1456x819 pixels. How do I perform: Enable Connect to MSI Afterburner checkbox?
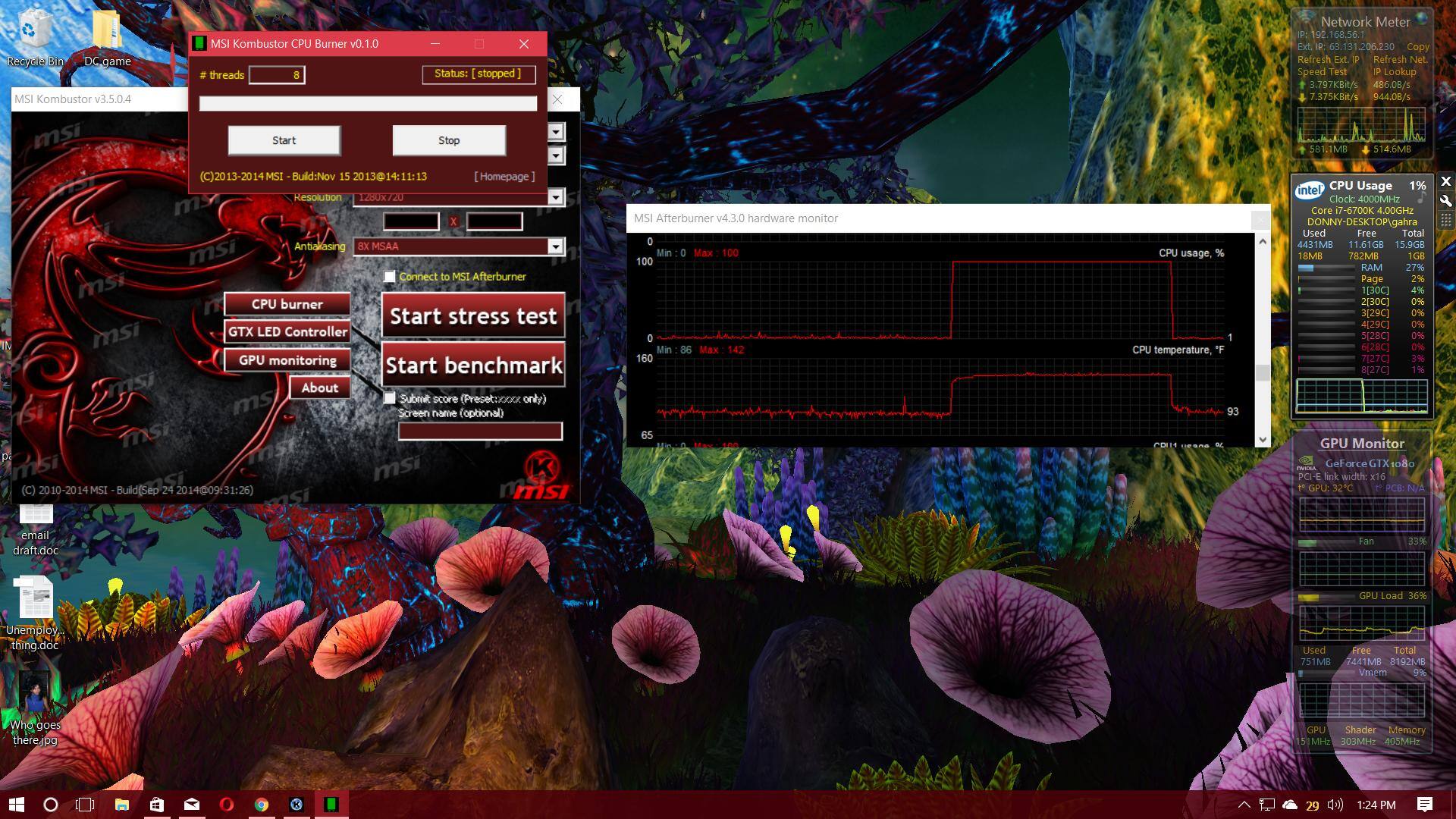pyautogui.click(x=390, y=277)
